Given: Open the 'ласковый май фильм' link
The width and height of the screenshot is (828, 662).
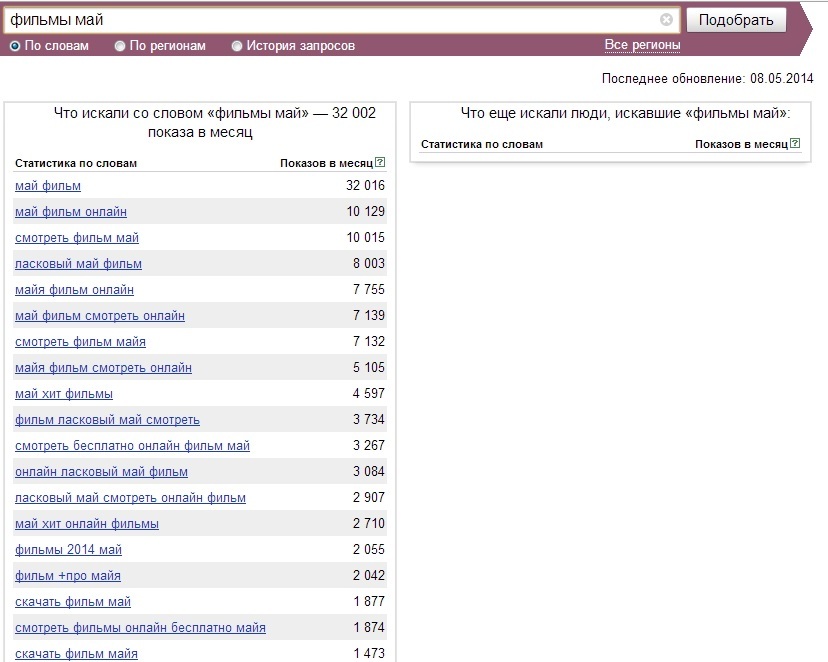Looking at the screenshot, I should [x=79, y=263].
